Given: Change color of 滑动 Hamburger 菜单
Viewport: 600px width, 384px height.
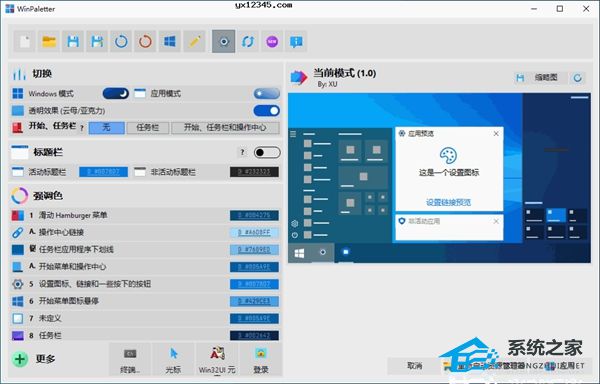Looking at the screenshot, I should [x=254, y=215].
